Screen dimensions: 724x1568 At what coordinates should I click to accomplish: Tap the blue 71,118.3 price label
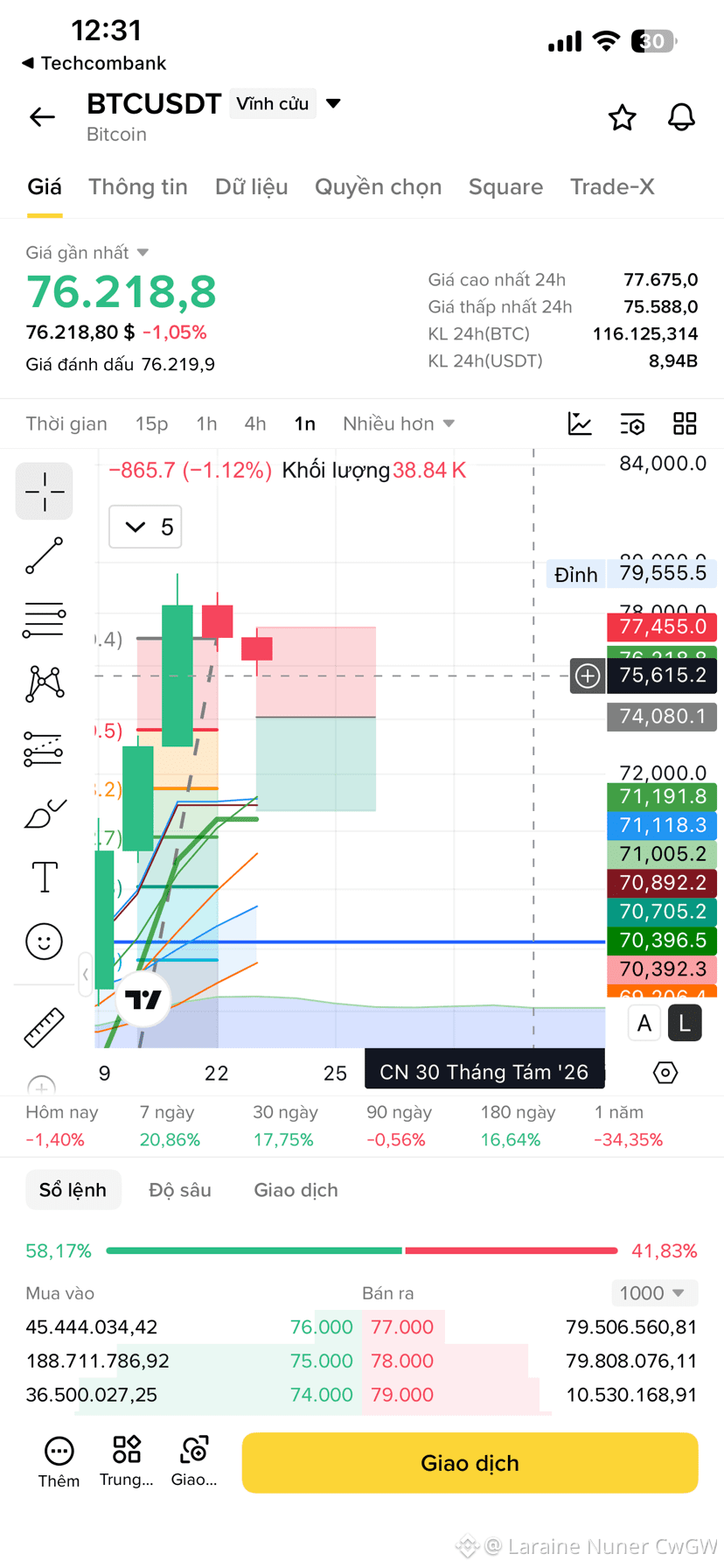[662, 825]
